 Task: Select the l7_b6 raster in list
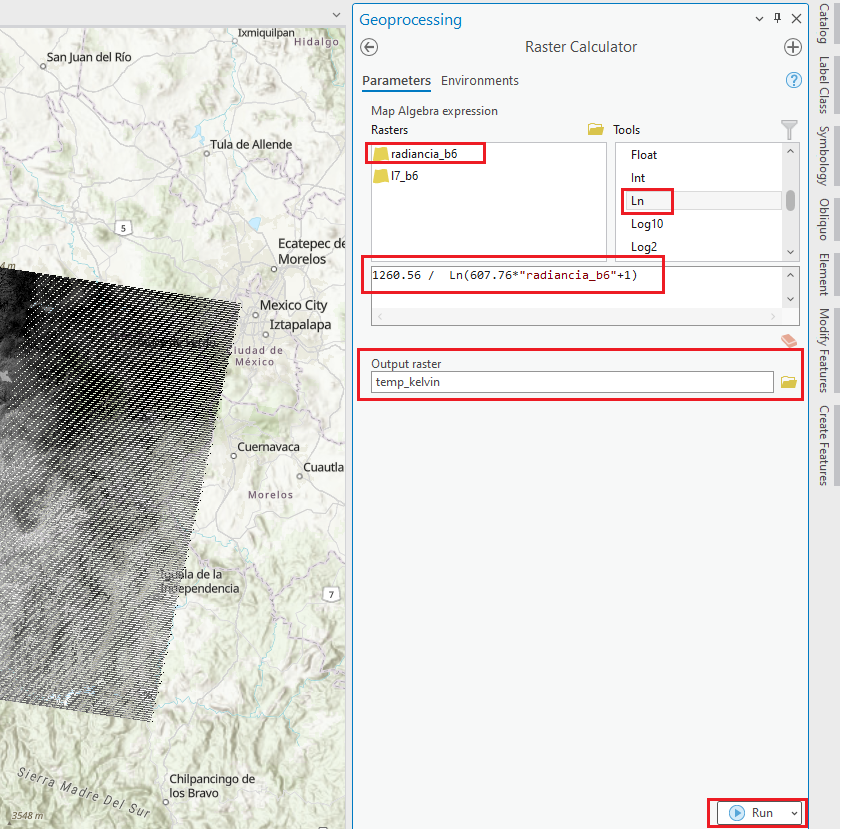[x=404, y=176]
